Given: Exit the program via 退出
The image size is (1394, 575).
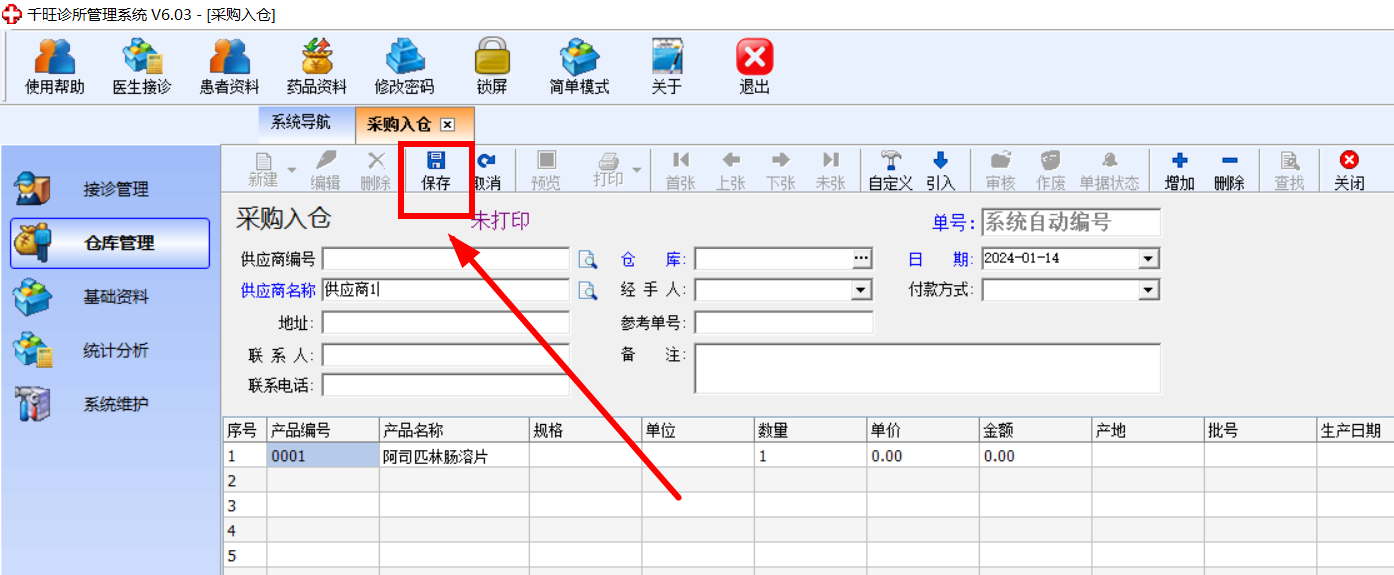Looking at the screenshot, I should pyautogui.click(x=755, y=66).
